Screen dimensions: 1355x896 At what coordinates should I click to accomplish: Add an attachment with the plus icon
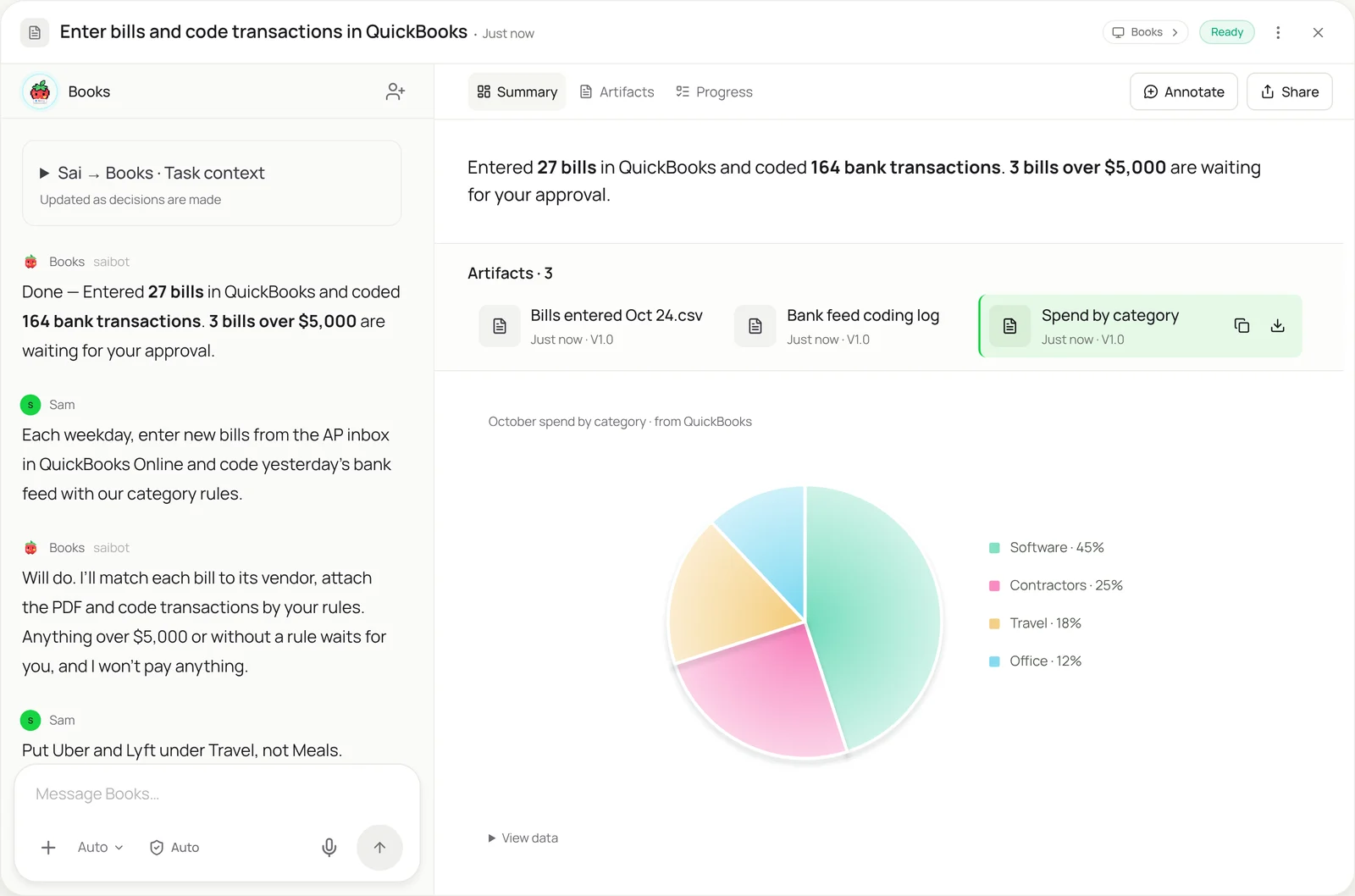[x=48, y=847]
